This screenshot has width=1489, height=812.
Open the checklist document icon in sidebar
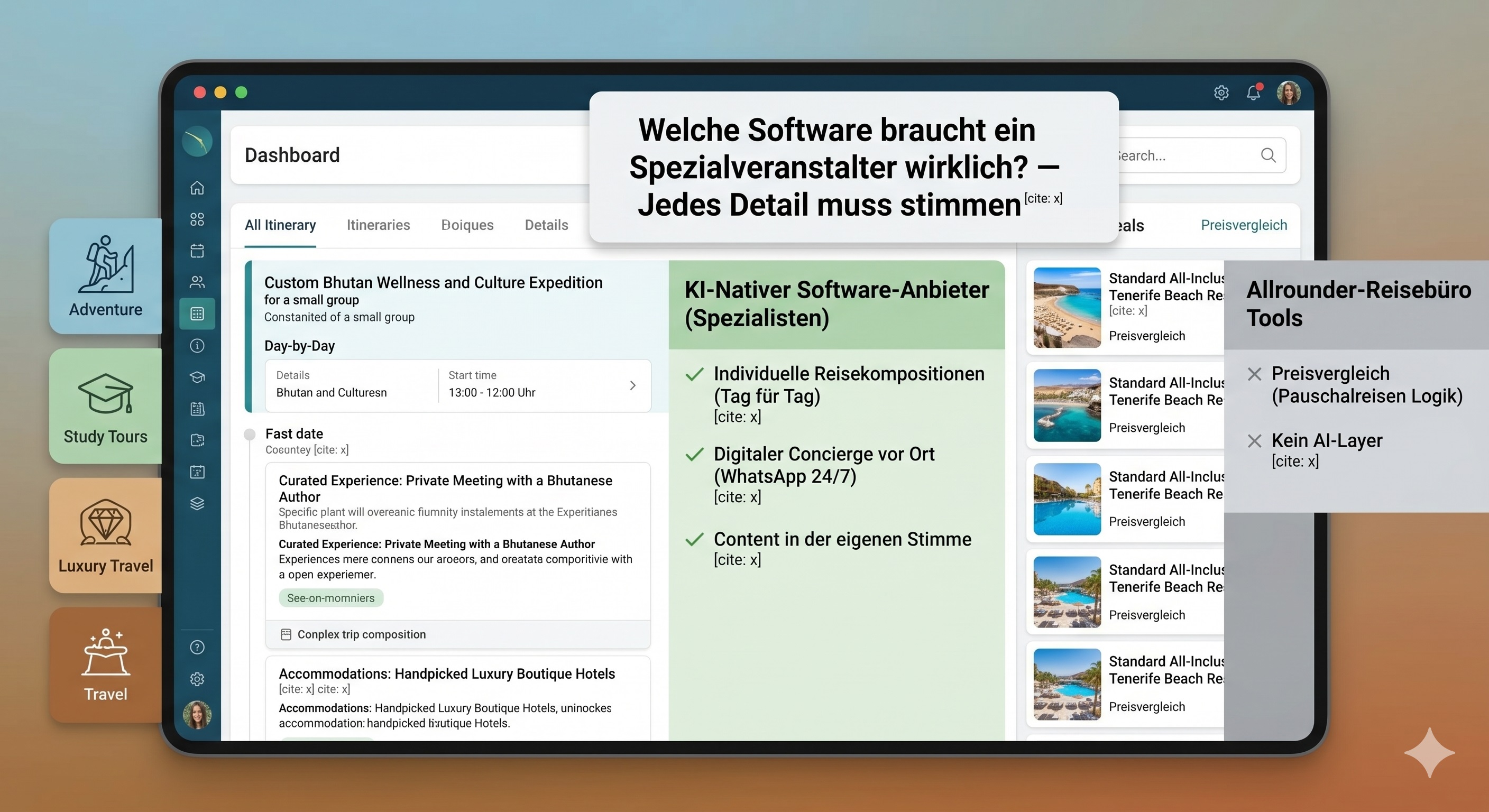[197, 409]
